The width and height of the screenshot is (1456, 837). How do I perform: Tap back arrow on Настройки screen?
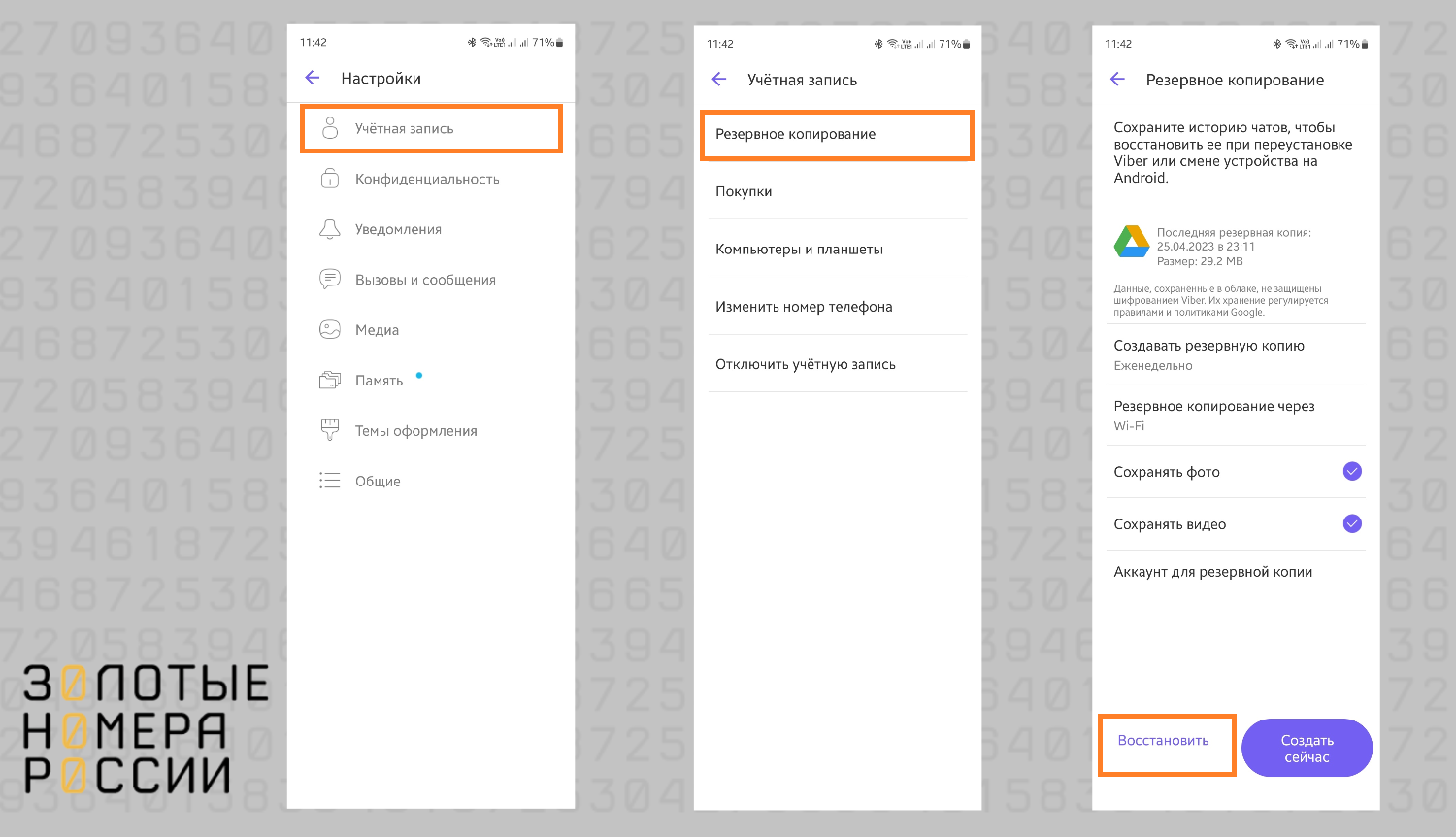(x=313, y=78)
